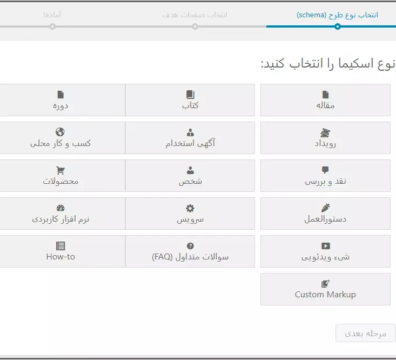Screen dimensions: 396x360
Task: Choose the gear icon for سرویس
Action: click(x=190, y=208)
